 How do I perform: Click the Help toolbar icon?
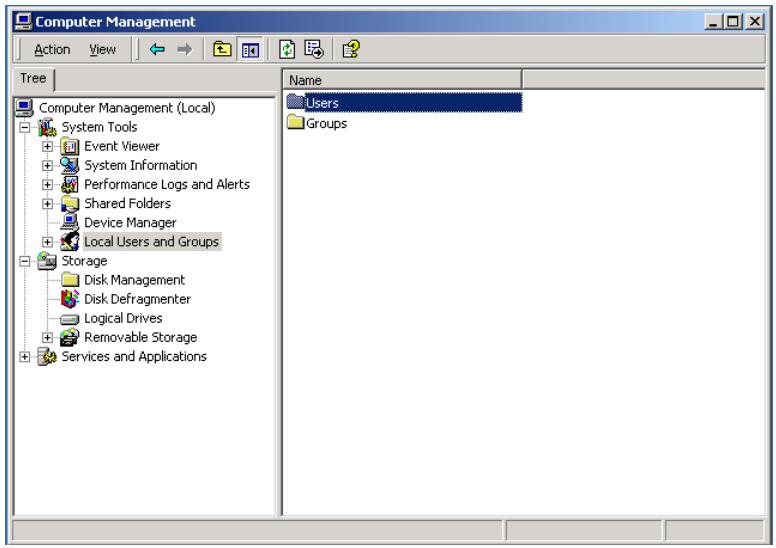pyautogui.click(x=351, y=50)
